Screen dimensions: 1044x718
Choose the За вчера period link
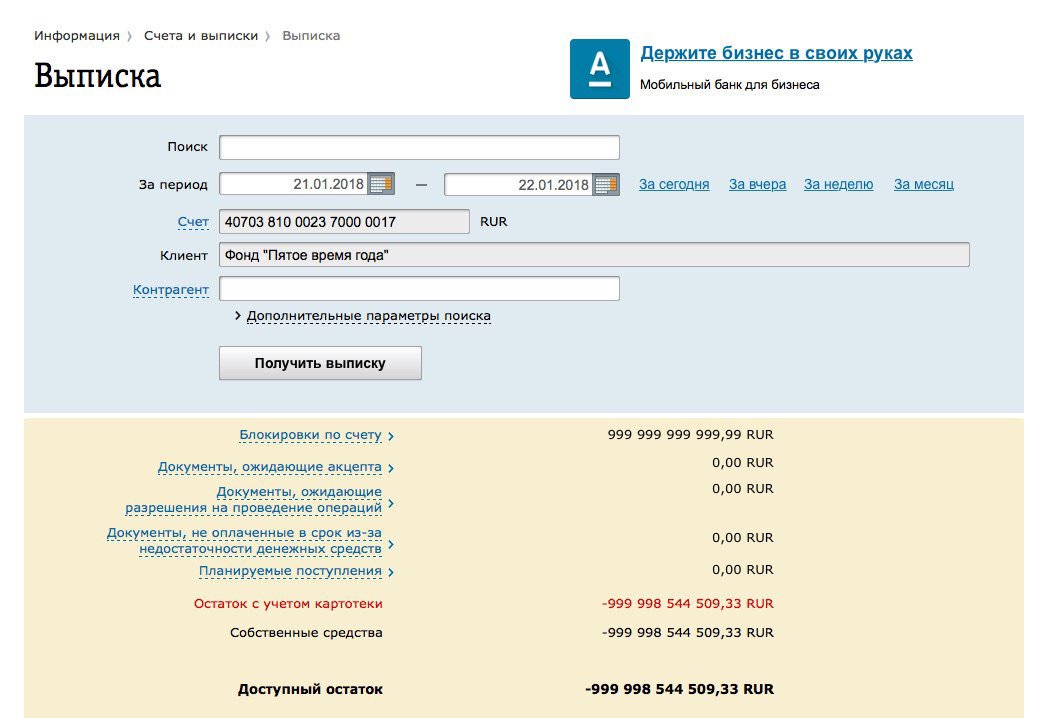click(x=757, y=184)
